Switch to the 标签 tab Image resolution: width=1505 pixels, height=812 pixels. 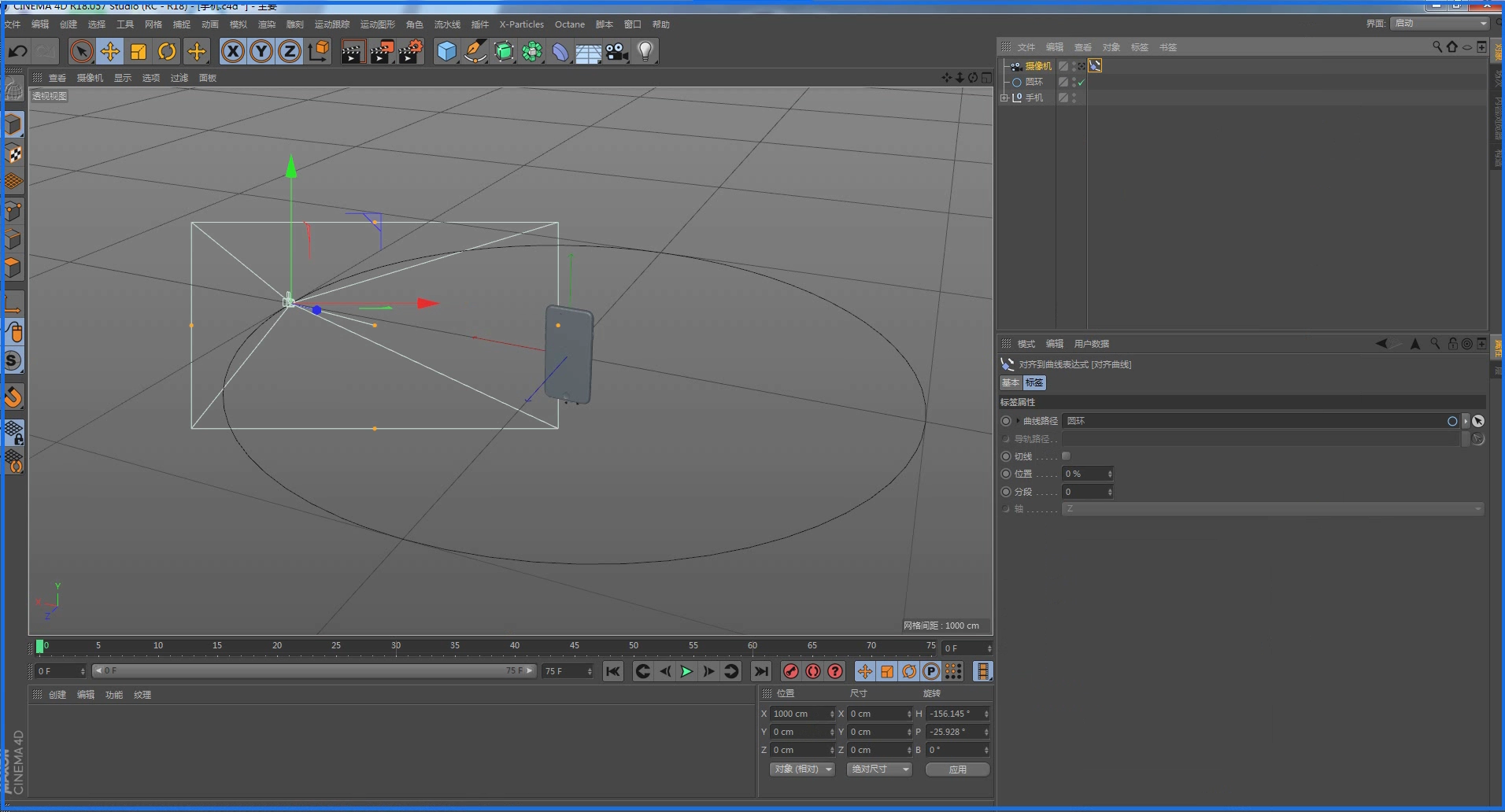pyautogui.click(x=1034, y=382)
